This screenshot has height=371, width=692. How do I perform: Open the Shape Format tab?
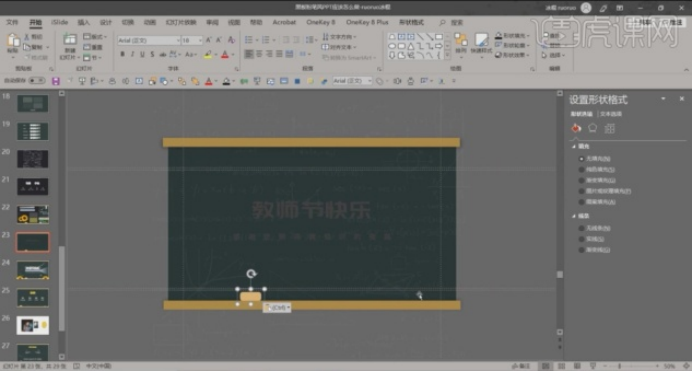point(411,22)
